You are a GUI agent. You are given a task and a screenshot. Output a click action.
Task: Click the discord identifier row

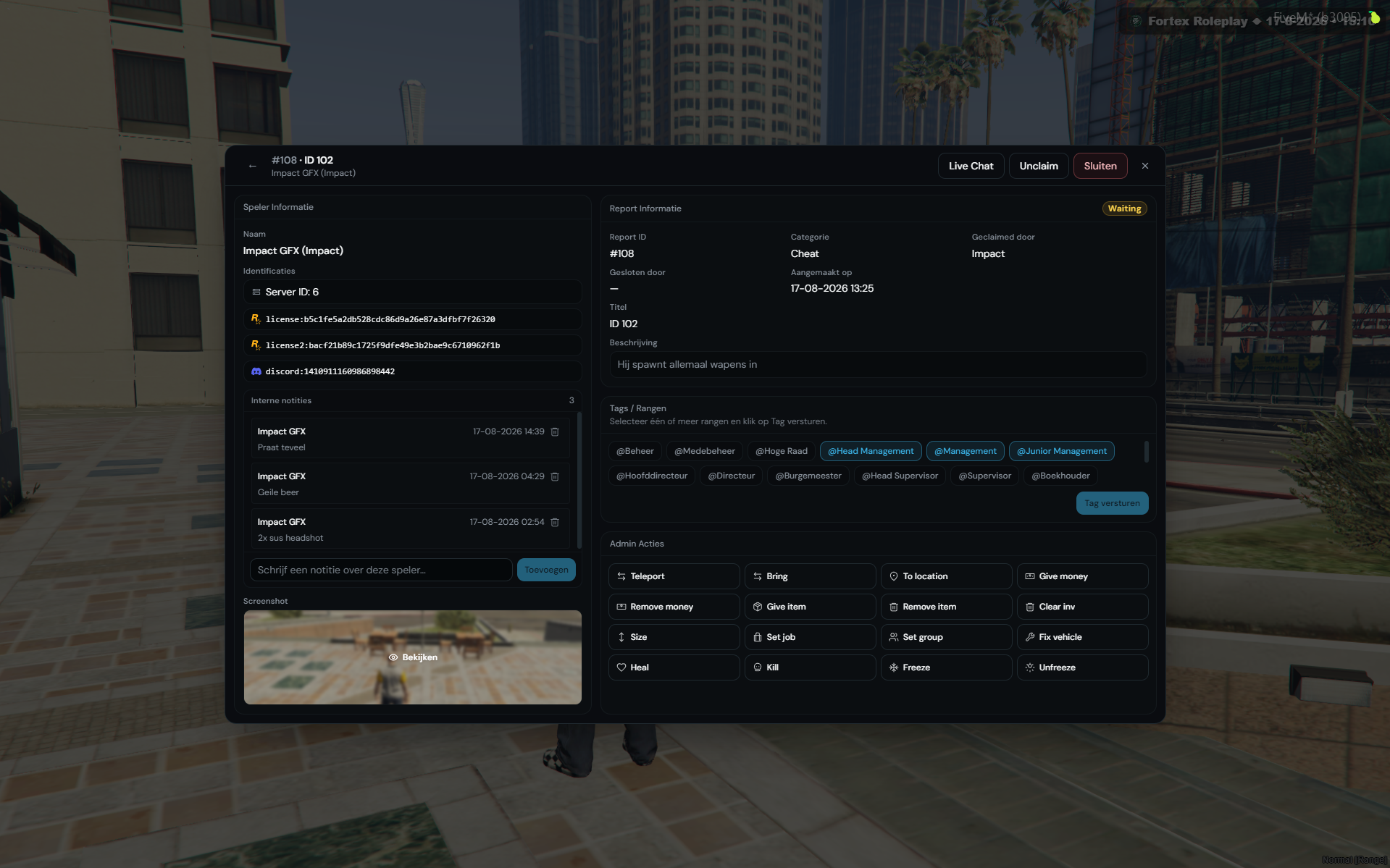pos(413,371)
